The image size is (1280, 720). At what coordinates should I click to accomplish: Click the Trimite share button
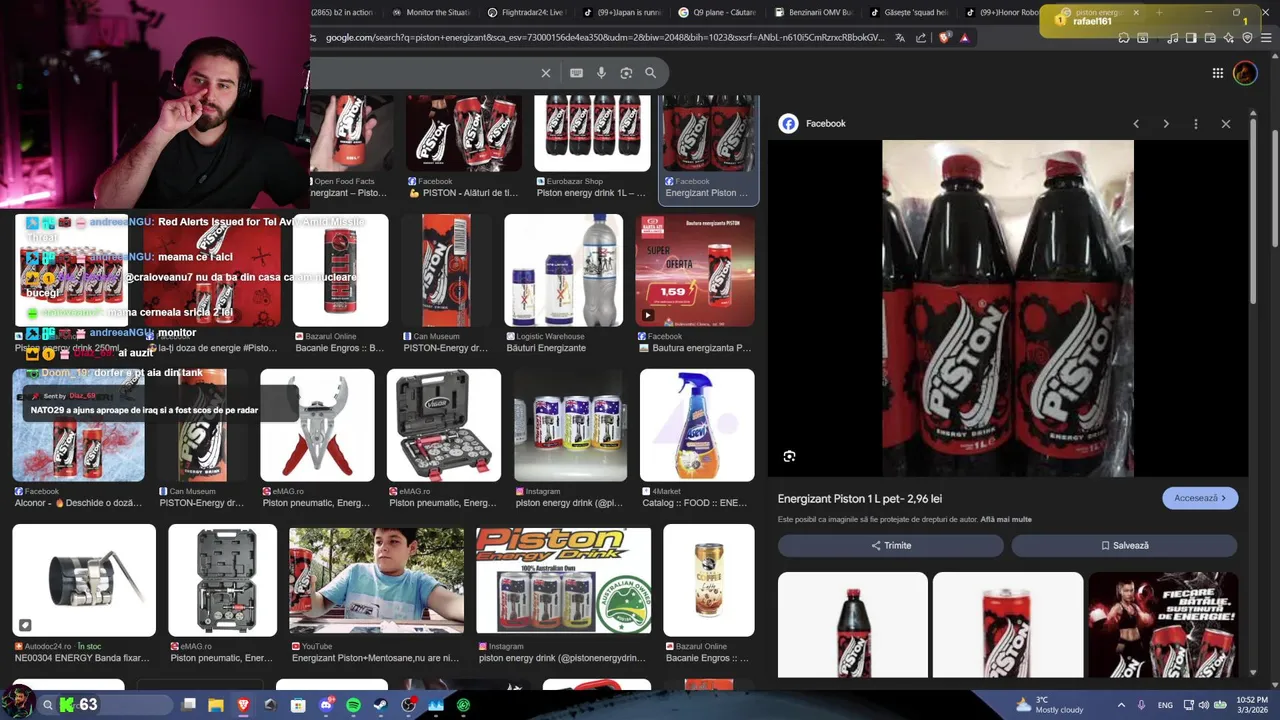point(891,545)
